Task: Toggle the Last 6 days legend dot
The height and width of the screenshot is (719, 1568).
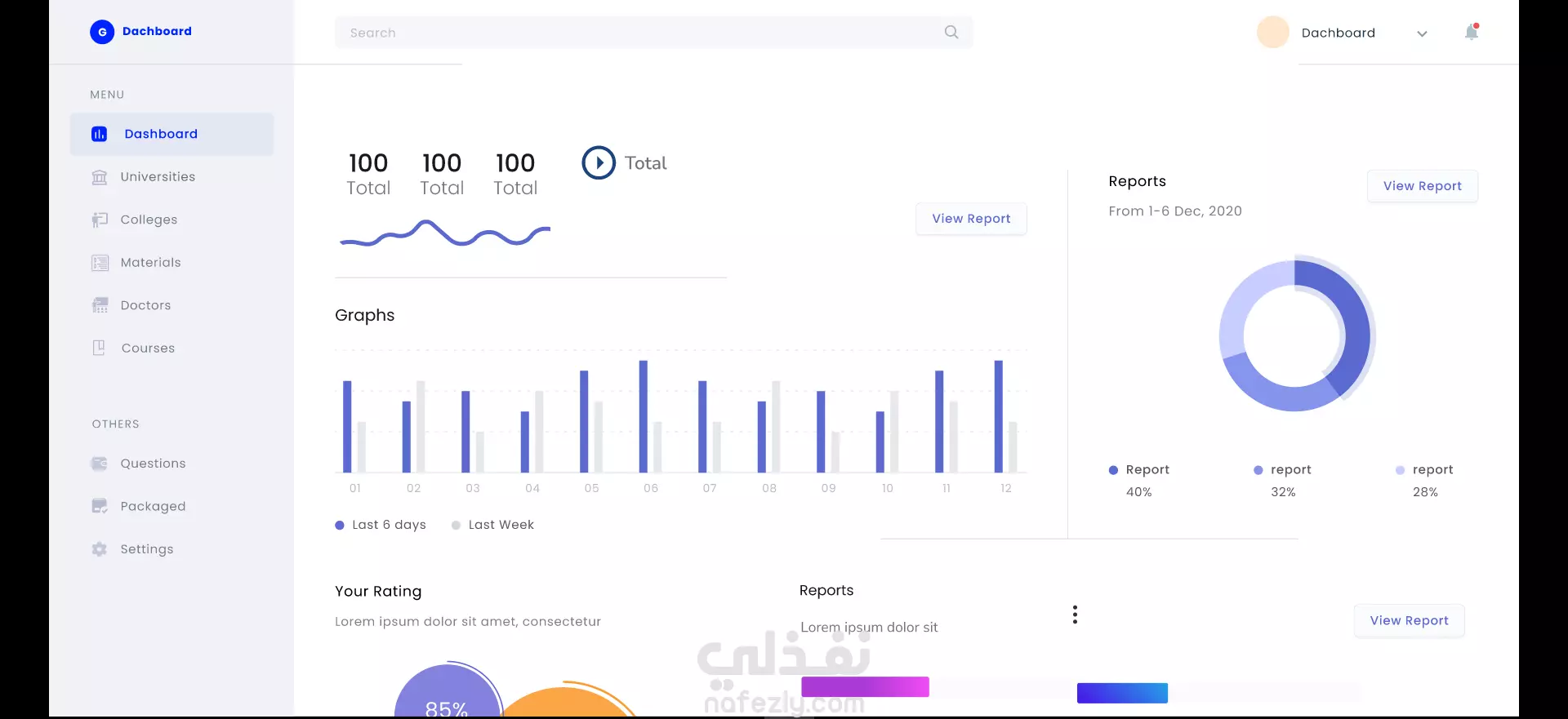Action: (340, 526)
